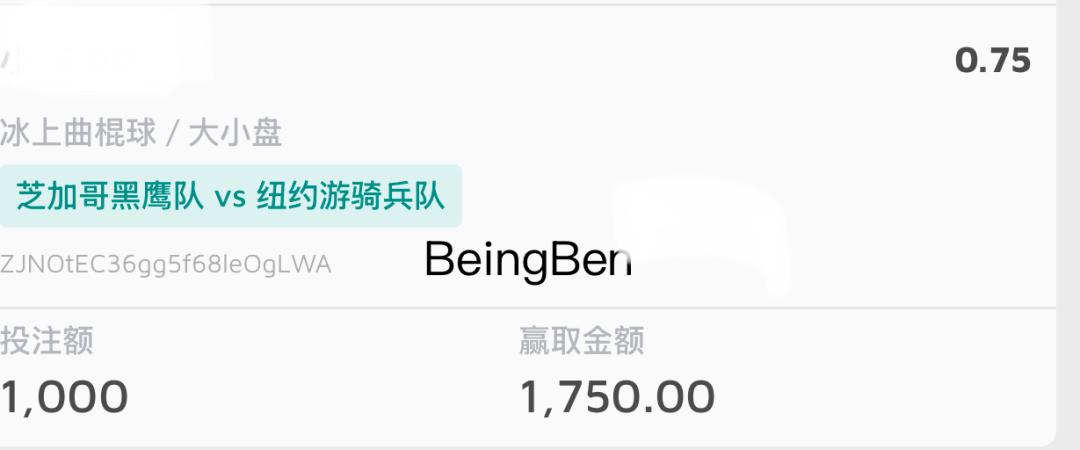Click the "vs" text in match tag

pos(229,197)
